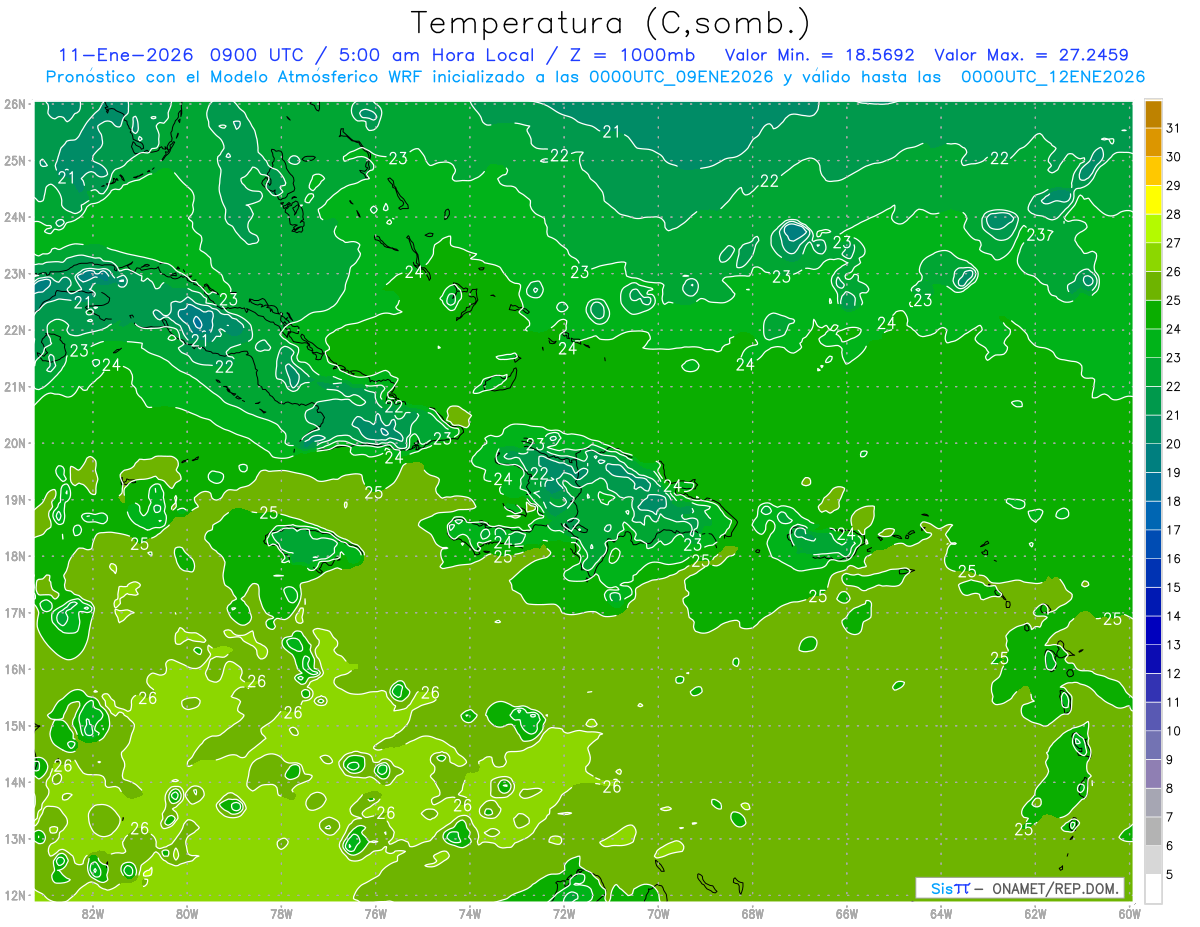Click color scale value 11
1200x927 pixels.
[x=1173, y=702]
